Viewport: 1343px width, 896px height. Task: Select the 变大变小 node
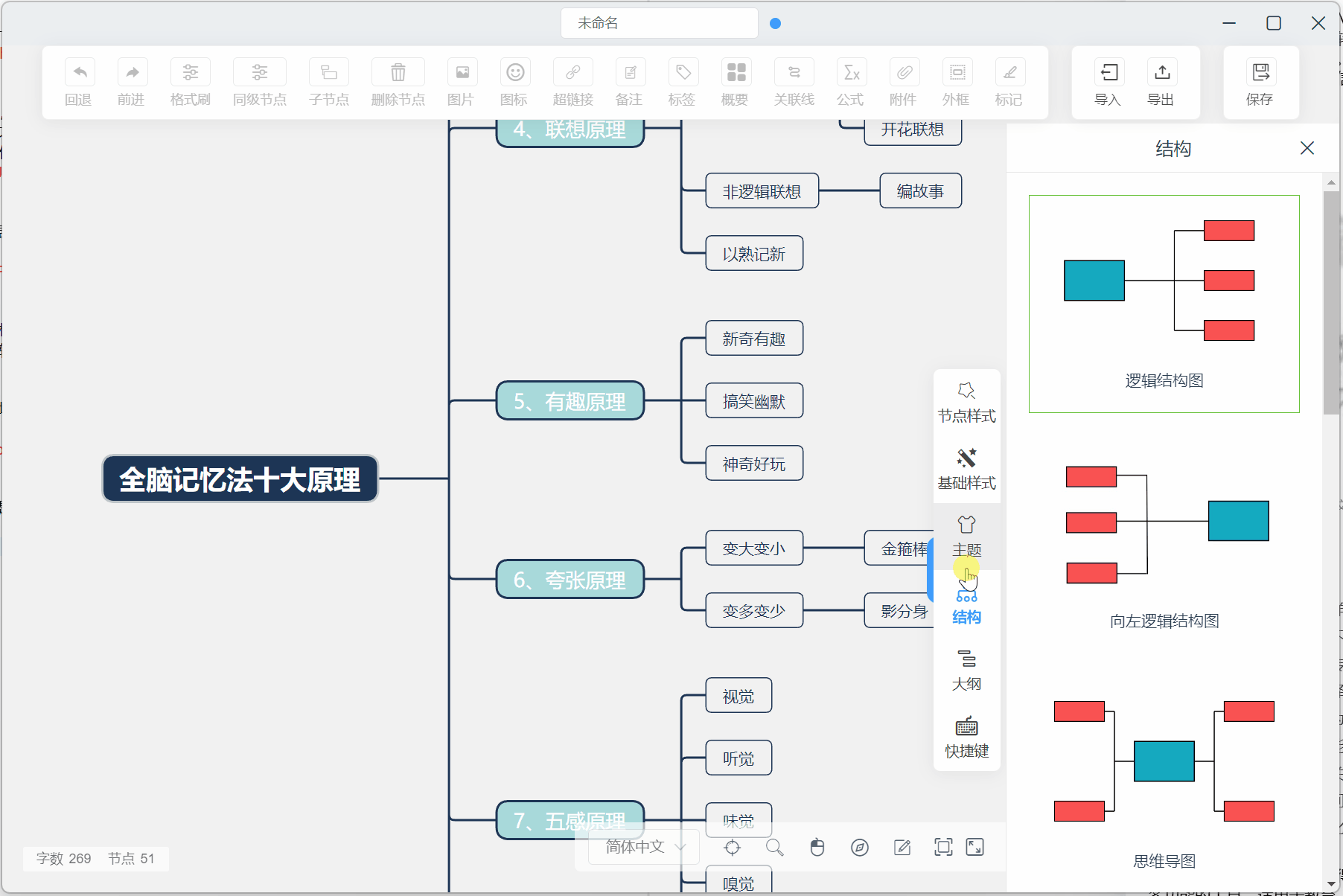coord(754,548)
